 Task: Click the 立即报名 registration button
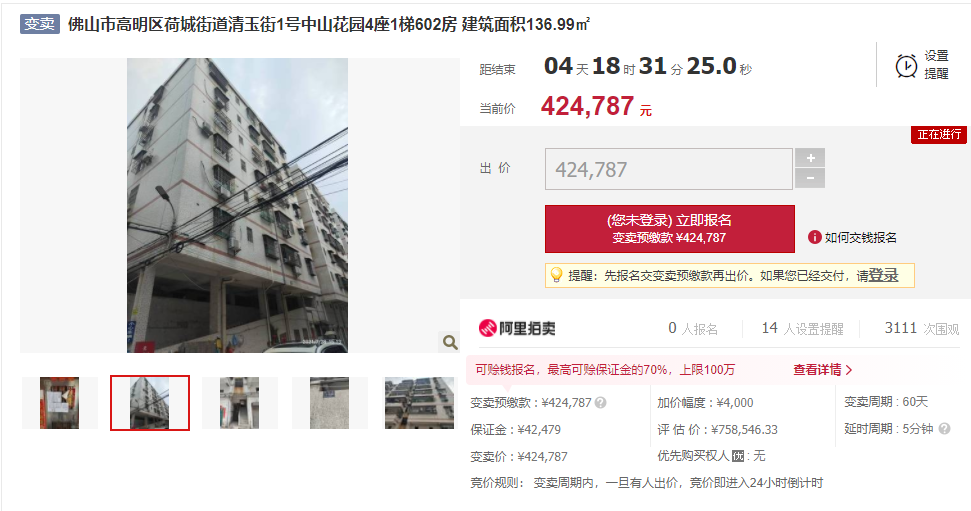tap(669, 229)
